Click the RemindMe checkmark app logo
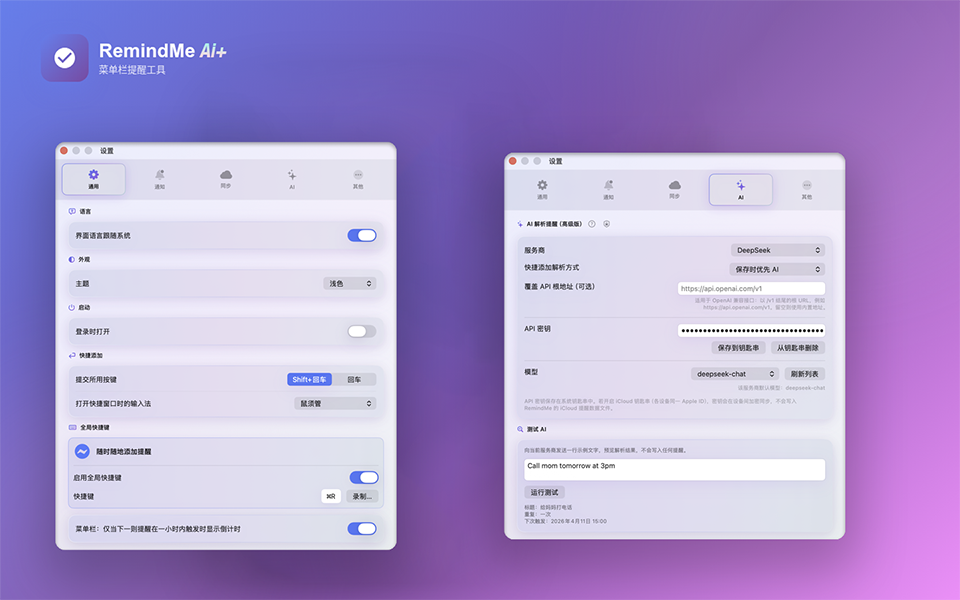 pos(65,58)
